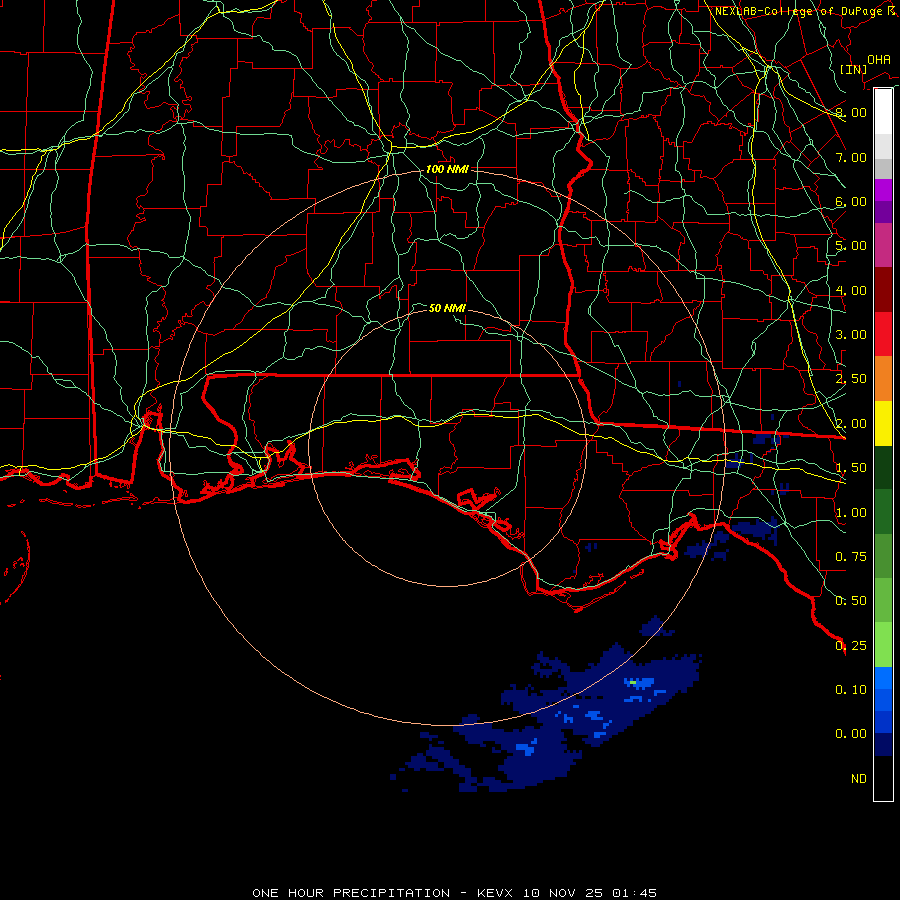The image size is (900, 900).
Task: Select the yellow legend color band
Action: 883,424
